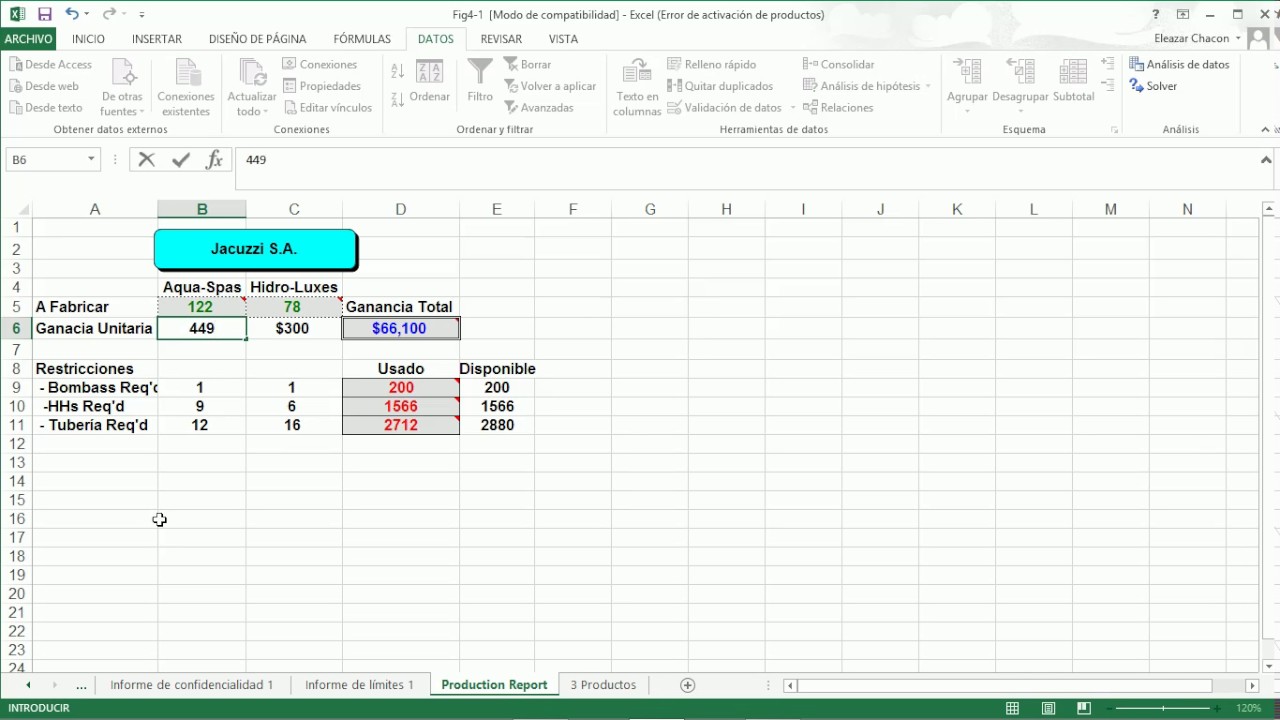Click Propiedades in the Conexiones group
The height and width of the screenshot is (720, 1280).
(x=322, y=86)
